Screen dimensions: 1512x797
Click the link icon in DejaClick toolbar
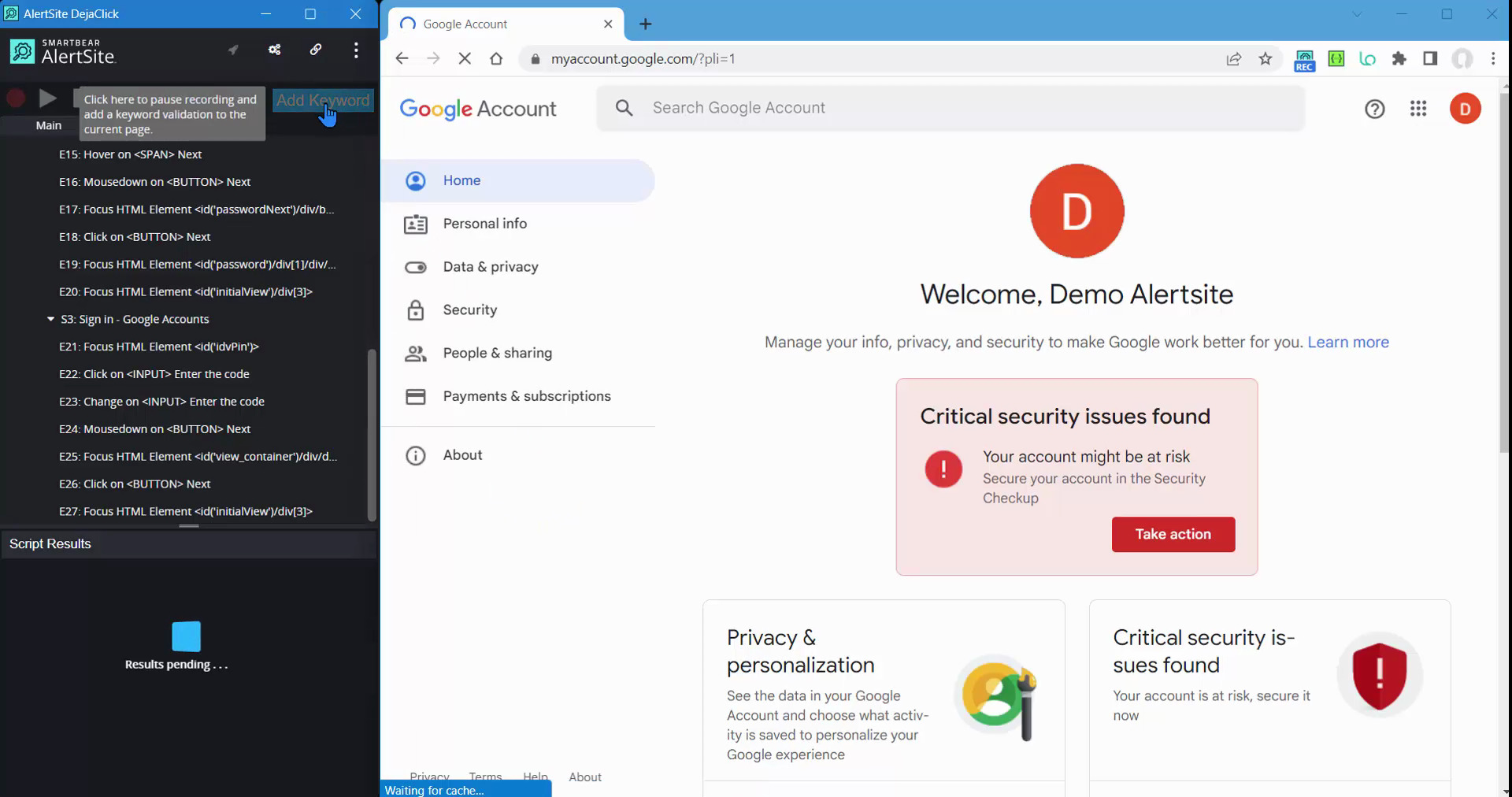(x=316, y=49)
